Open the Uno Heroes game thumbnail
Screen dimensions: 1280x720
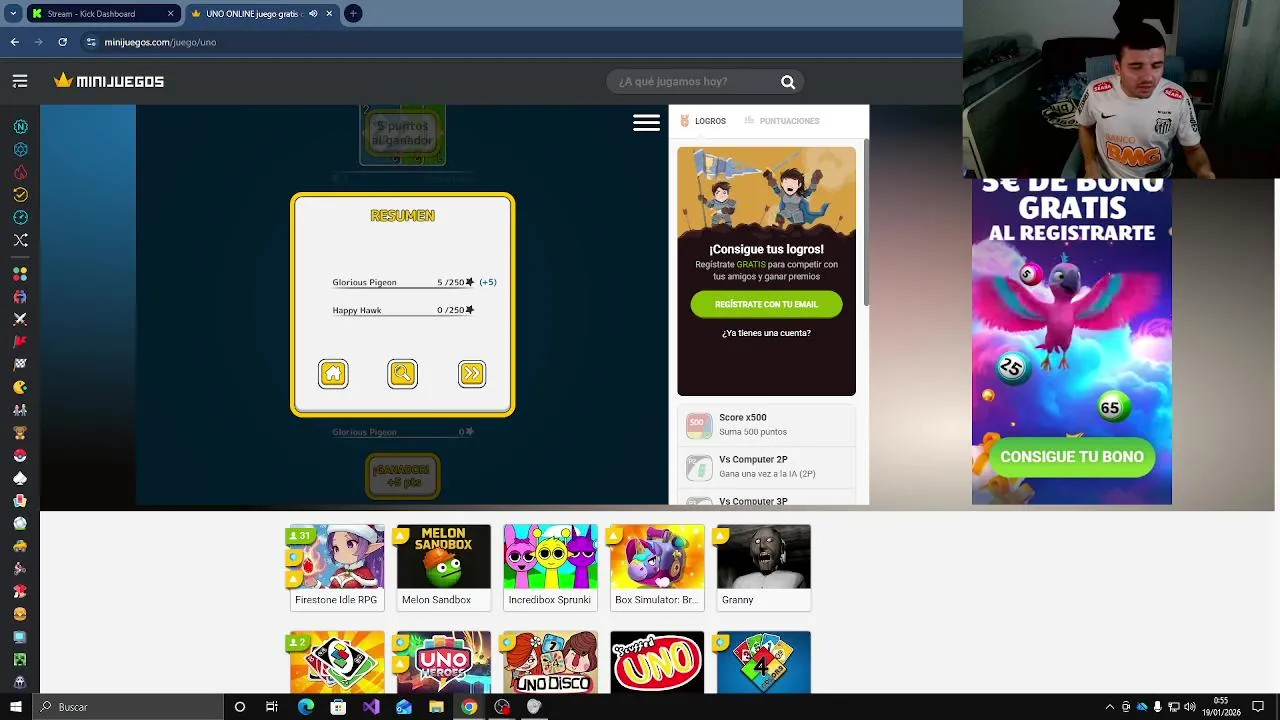click(443, 661)
